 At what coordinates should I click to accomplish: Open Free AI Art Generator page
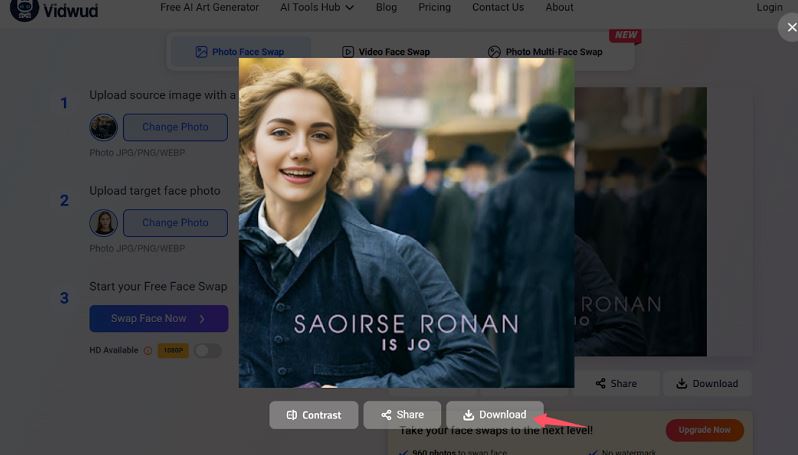[209, 7]
